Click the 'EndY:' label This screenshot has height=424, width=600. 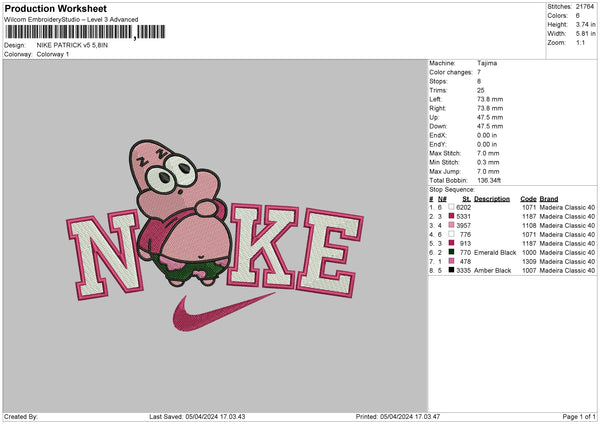tap(438, 144)
